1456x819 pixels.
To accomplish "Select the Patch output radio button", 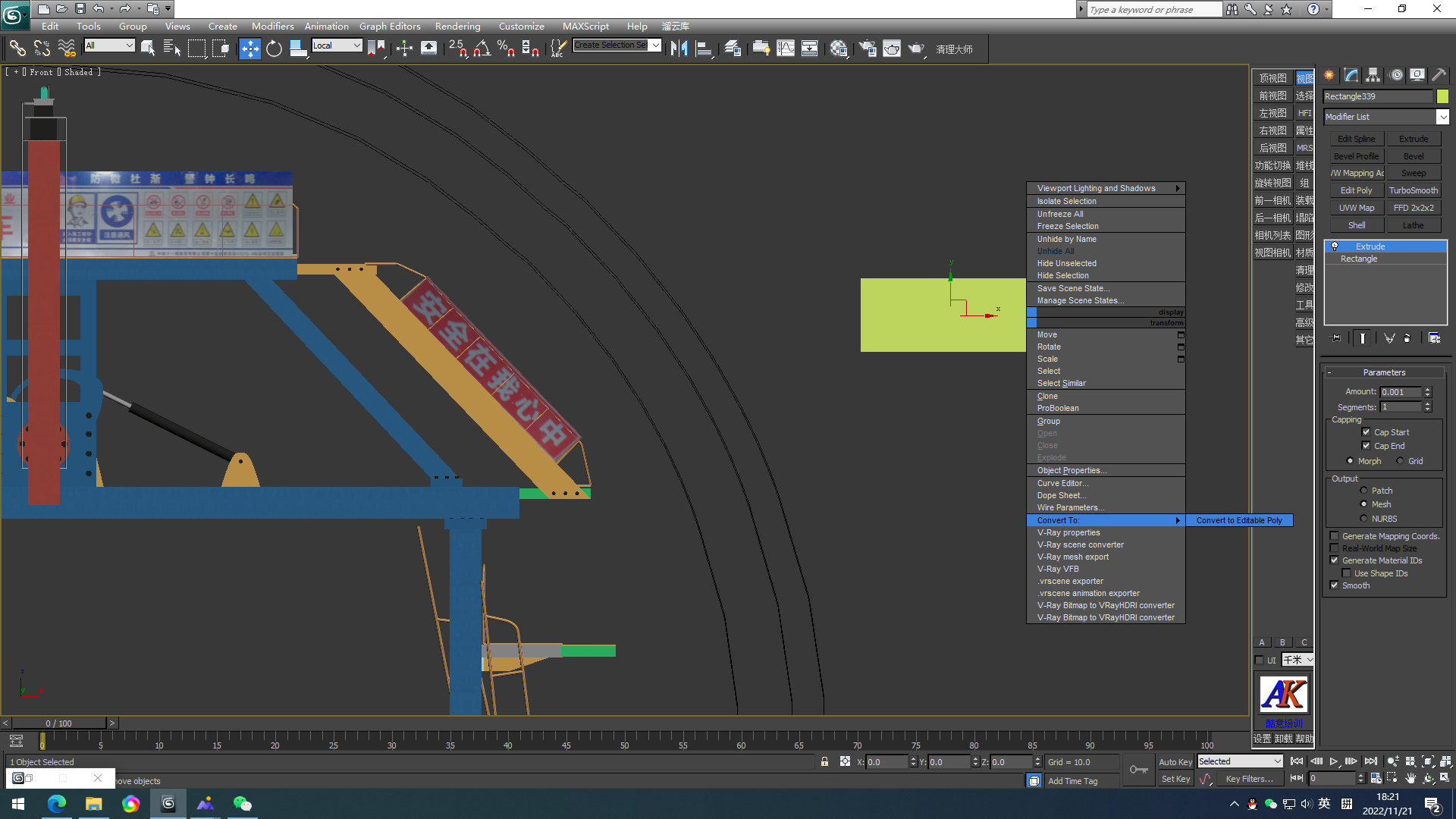I will click(1363, 491).
